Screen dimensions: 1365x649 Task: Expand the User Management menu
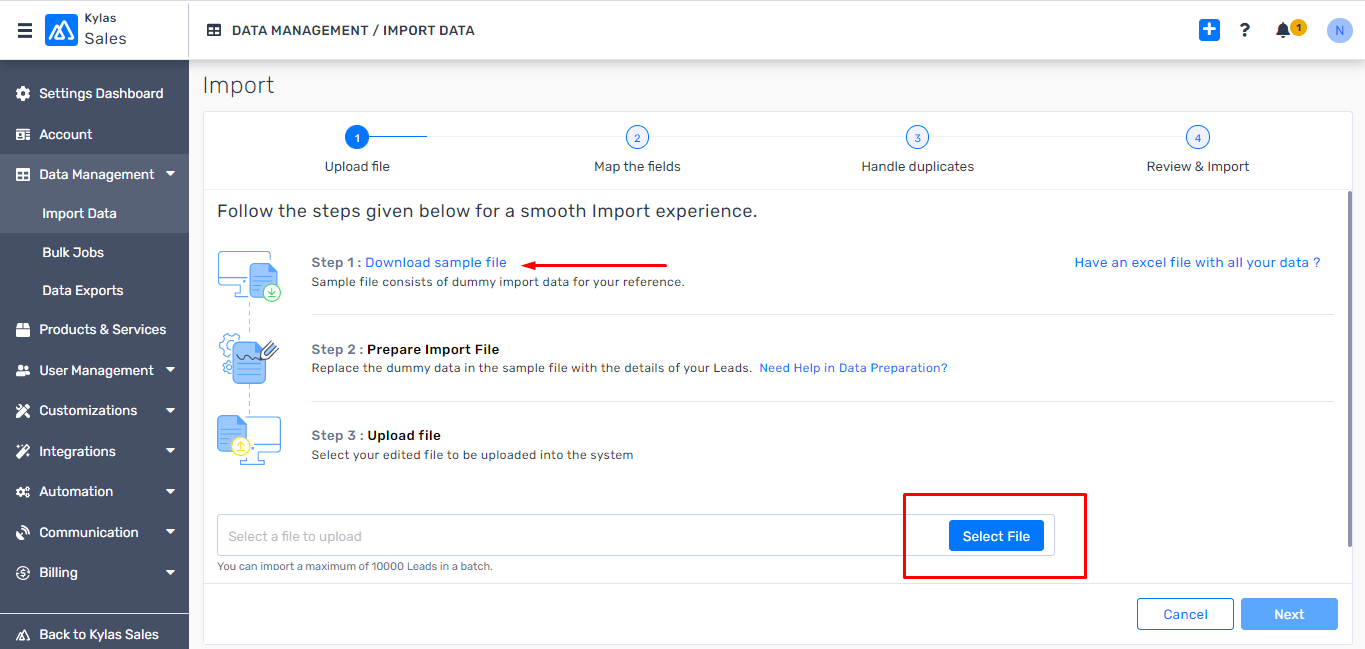pyautogui.click(x=170, y=370)
